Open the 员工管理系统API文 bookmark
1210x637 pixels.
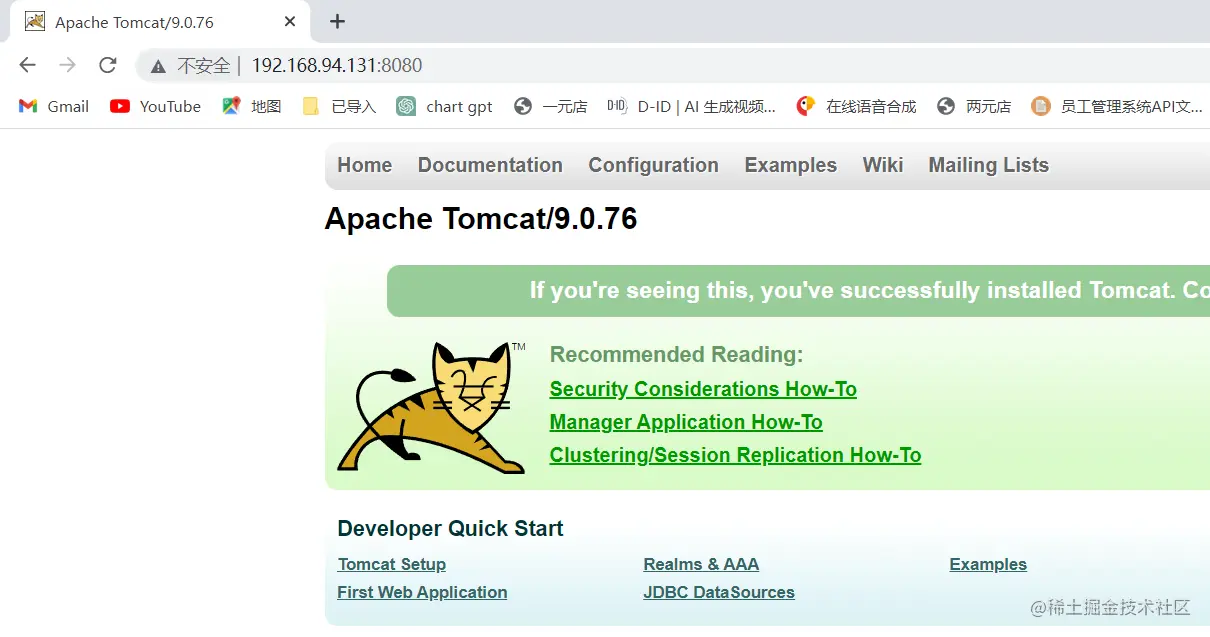point(1117,106)
